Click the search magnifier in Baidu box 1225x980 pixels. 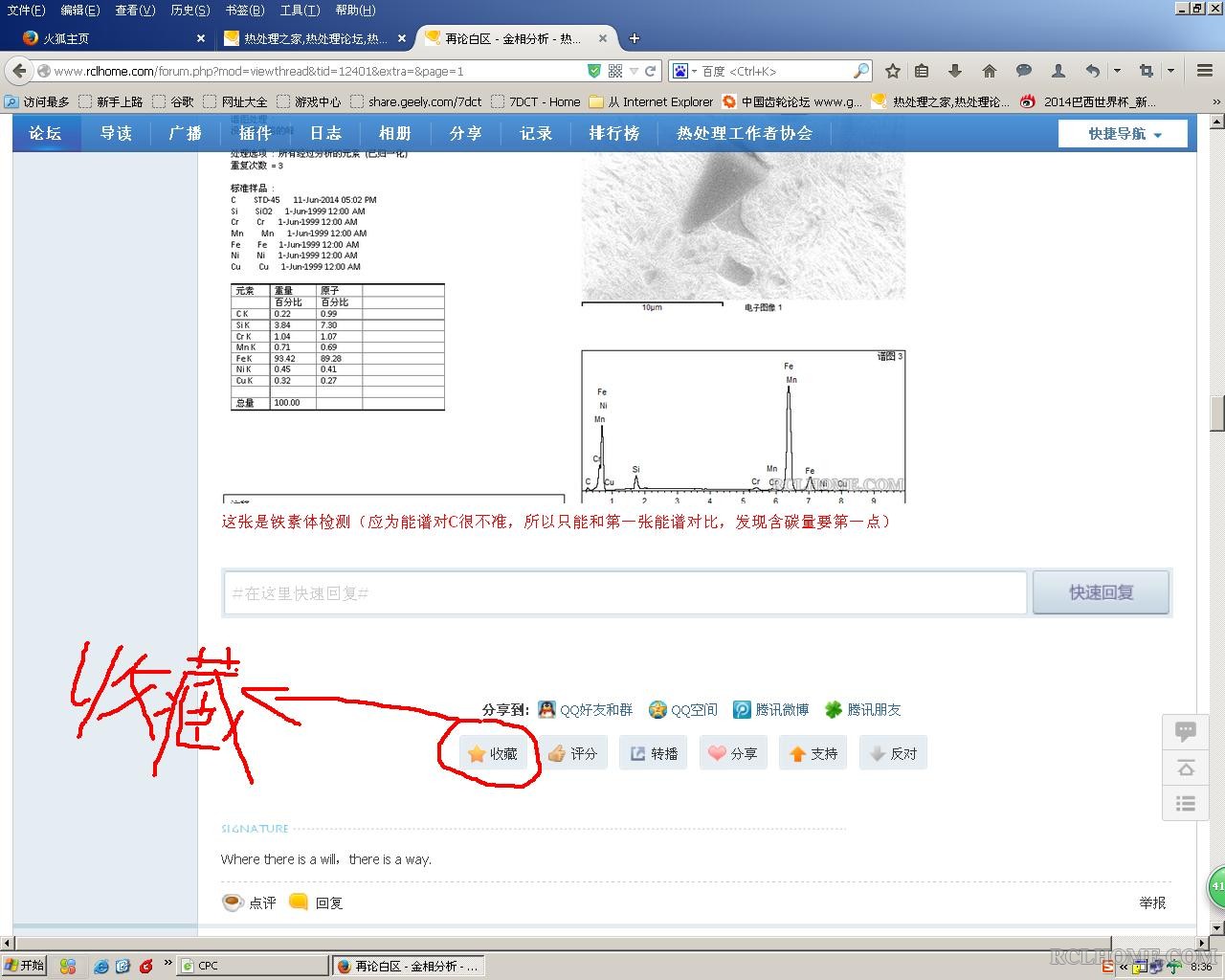(x=860, y=71)
